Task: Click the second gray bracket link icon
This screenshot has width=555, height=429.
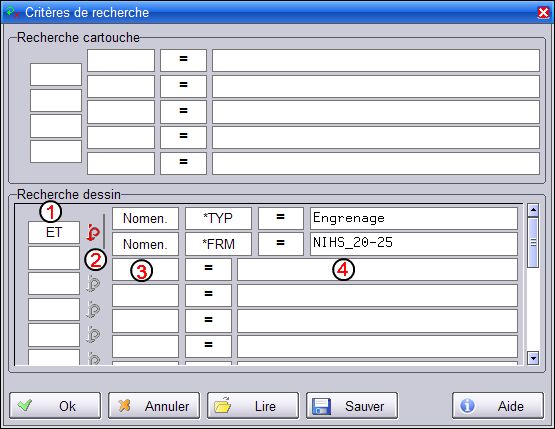Action: coord(93,309)
